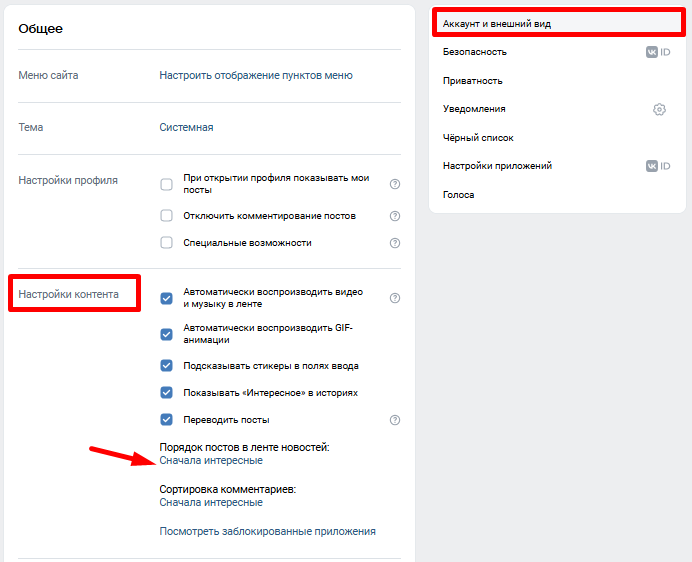Select Голоса in the settings sidebar

click(x=459, y=195)
